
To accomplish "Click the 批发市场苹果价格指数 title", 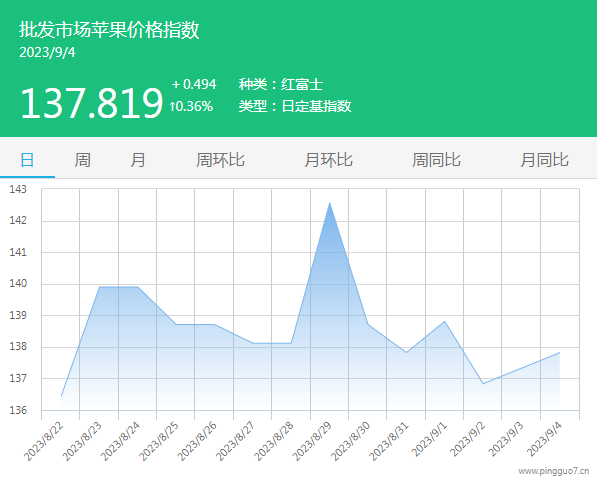I will tap(109, 30).
